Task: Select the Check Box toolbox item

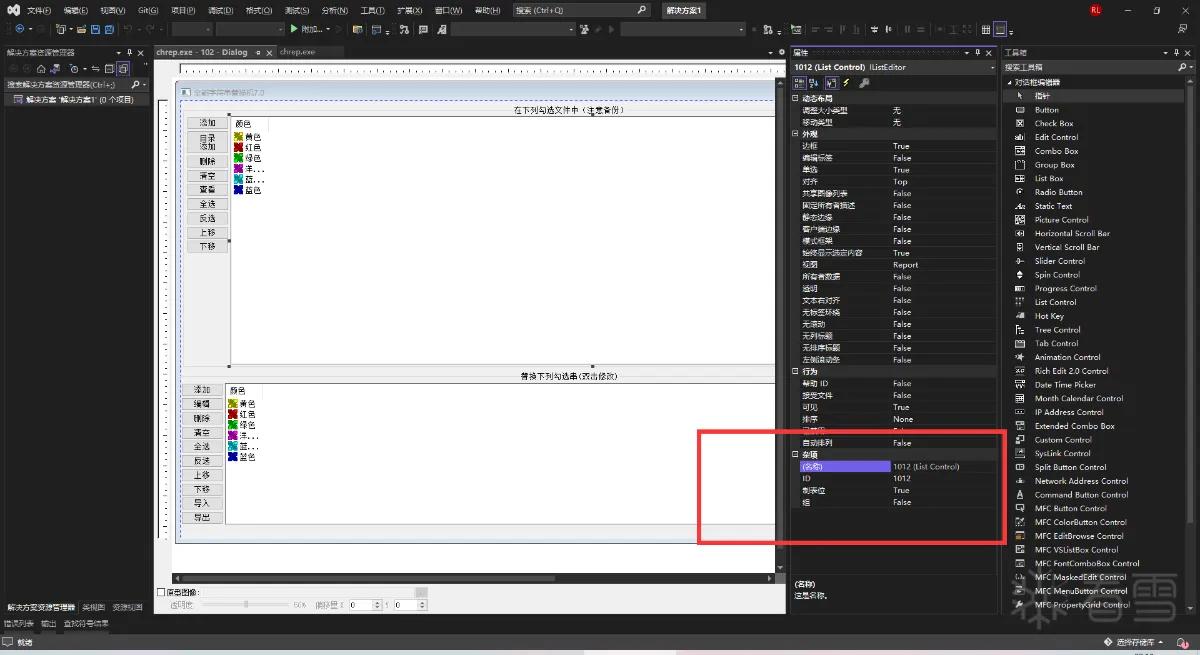Action: click(x=1053, y=123)
